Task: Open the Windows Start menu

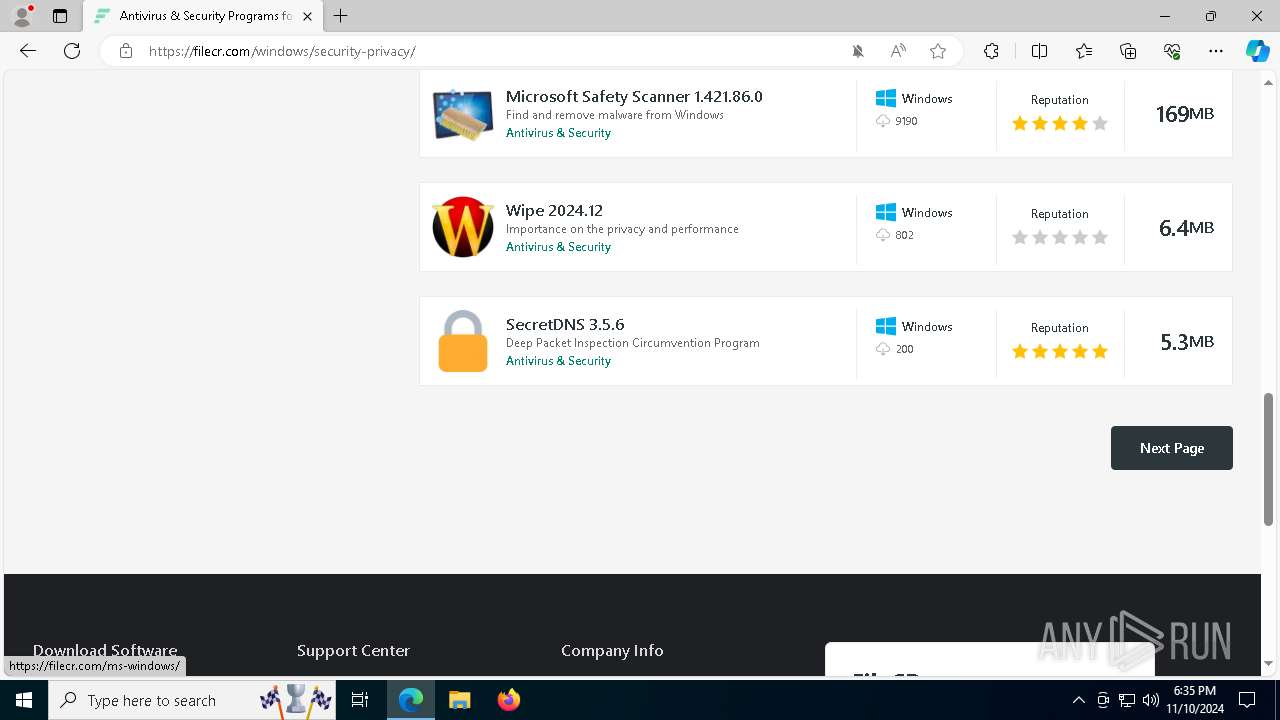Action: pyautogui.click(x=24, y=700)
